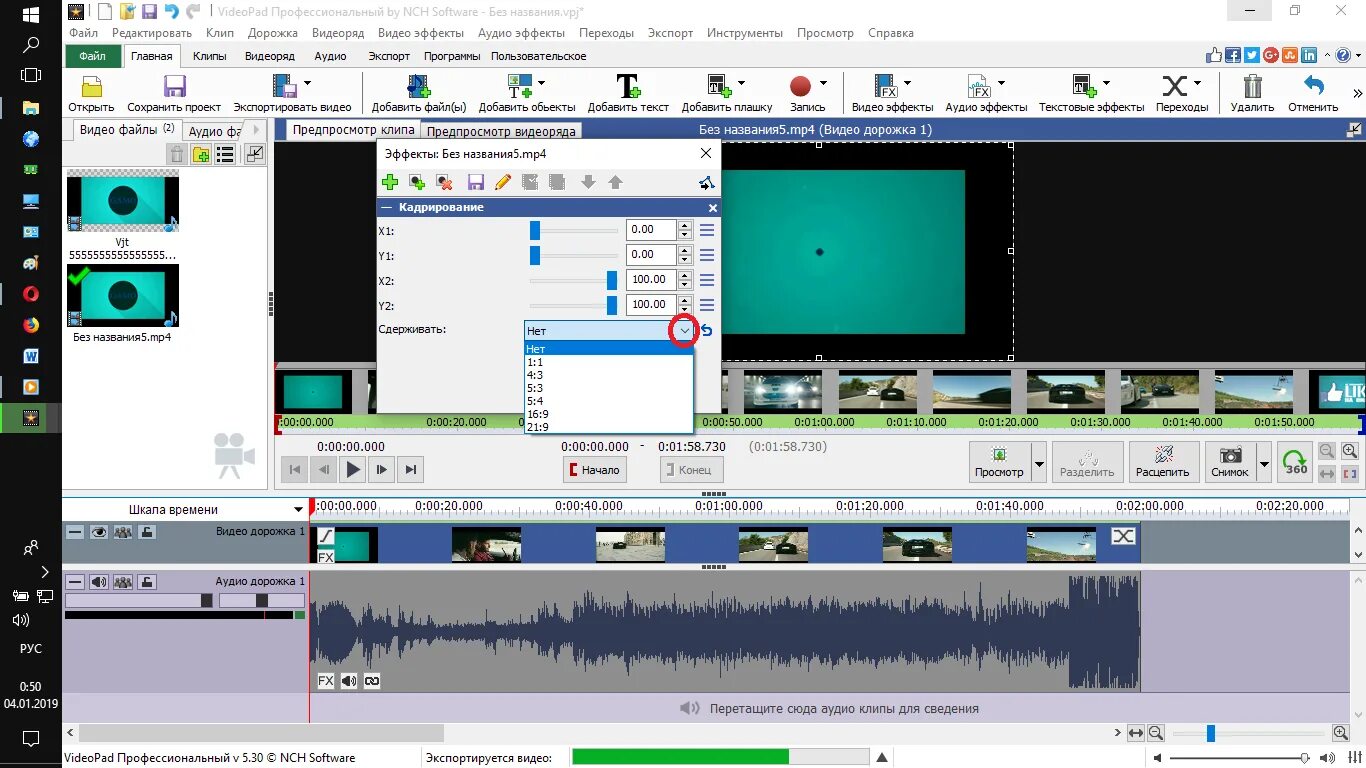This screenshot has width=1366, height=768.
Task: Open Видео эффекты in the toolbar
Action: pyautogui.click(x=892, y=94)
